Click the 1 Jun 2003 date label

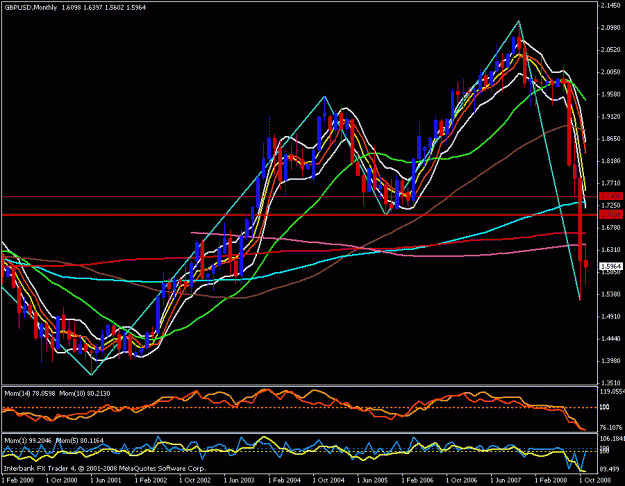coord(239,480)
